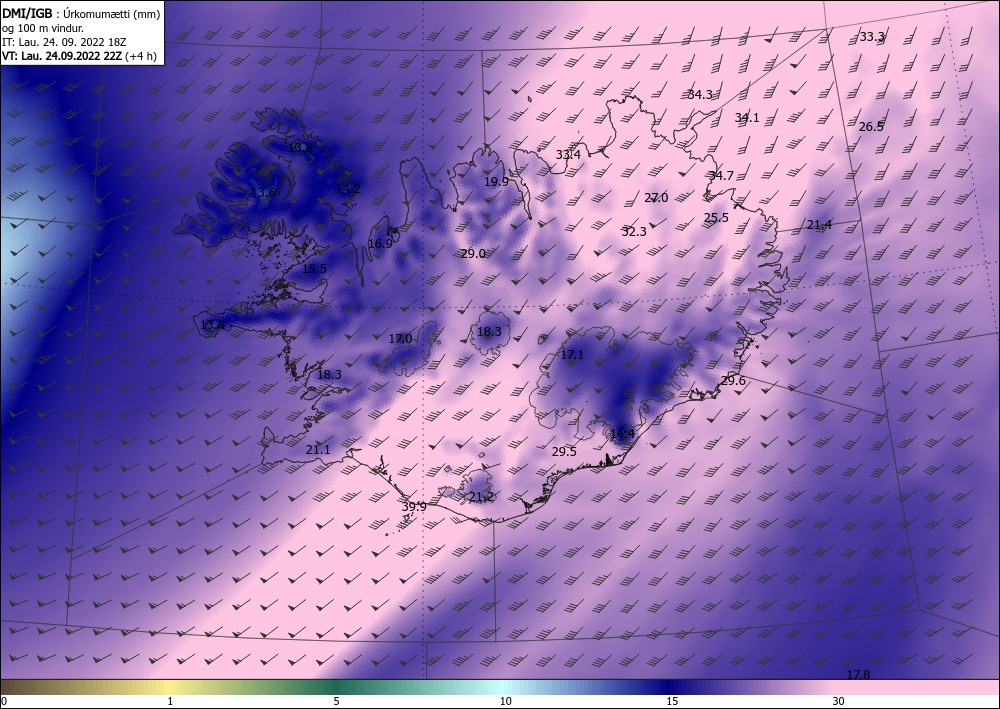The width and height of the screenshot is (1000, 709).
Task: Click the value 27.0
Action: 656,198
